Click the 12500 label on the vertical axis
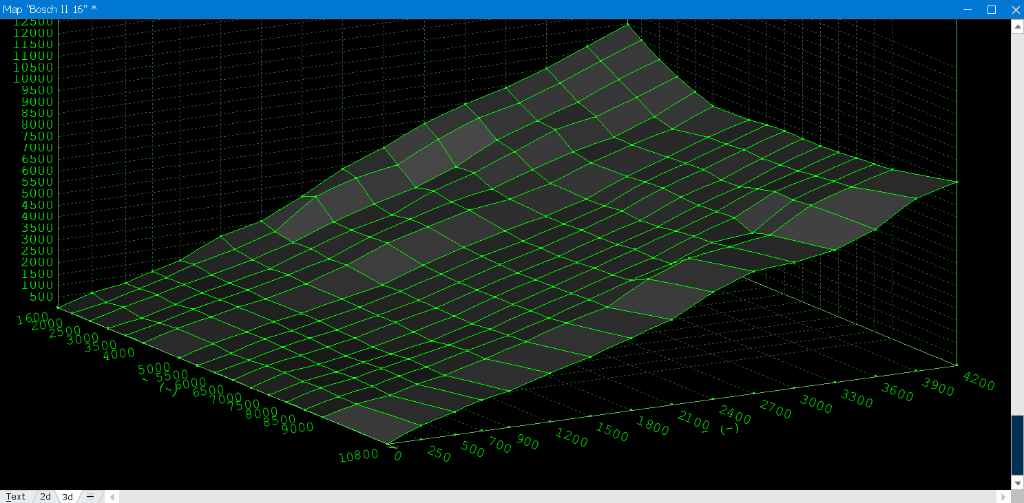 pos(33,22)
